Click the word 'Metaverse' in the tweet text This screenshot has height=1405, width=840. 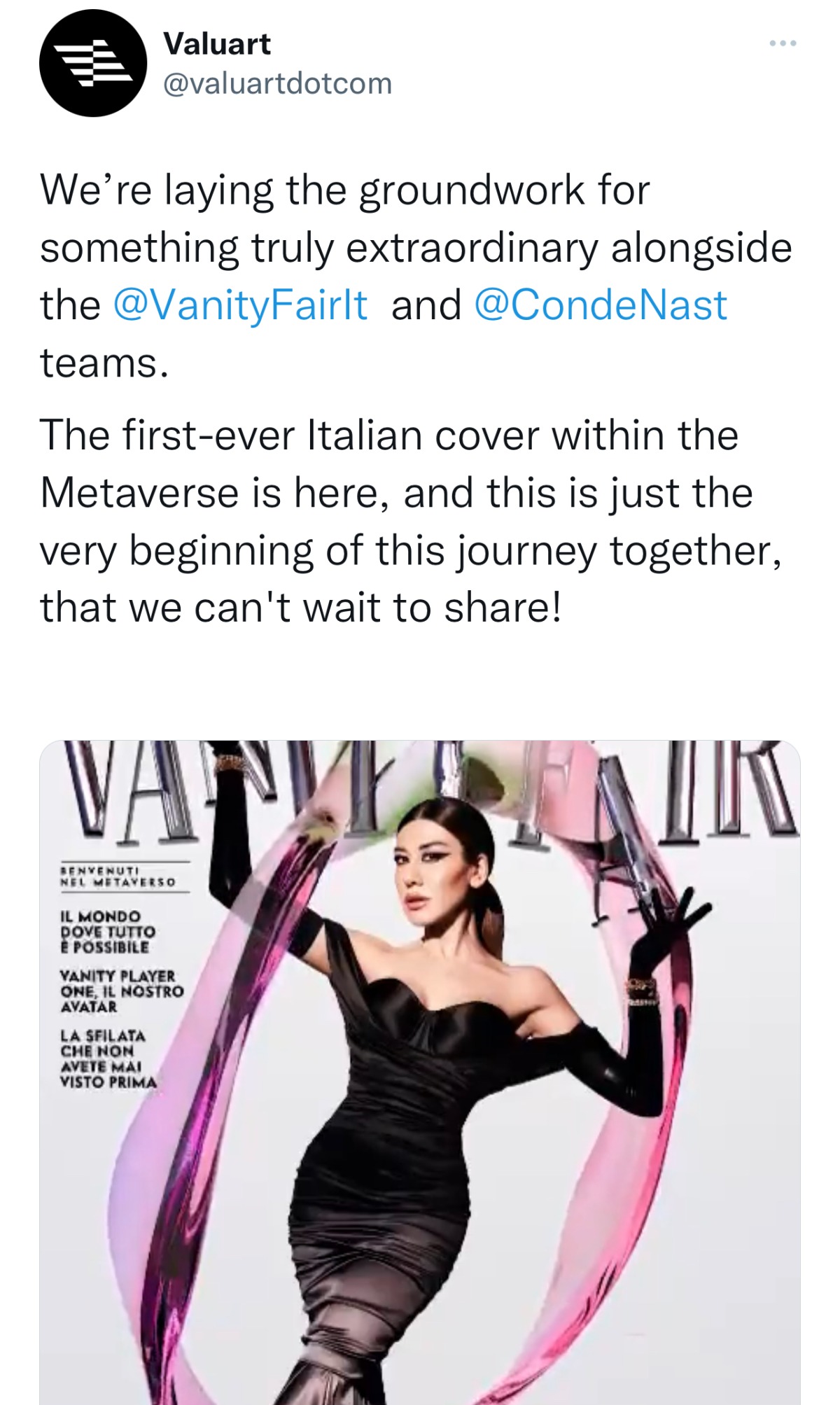pyautogui.click(x=140, y=493)
